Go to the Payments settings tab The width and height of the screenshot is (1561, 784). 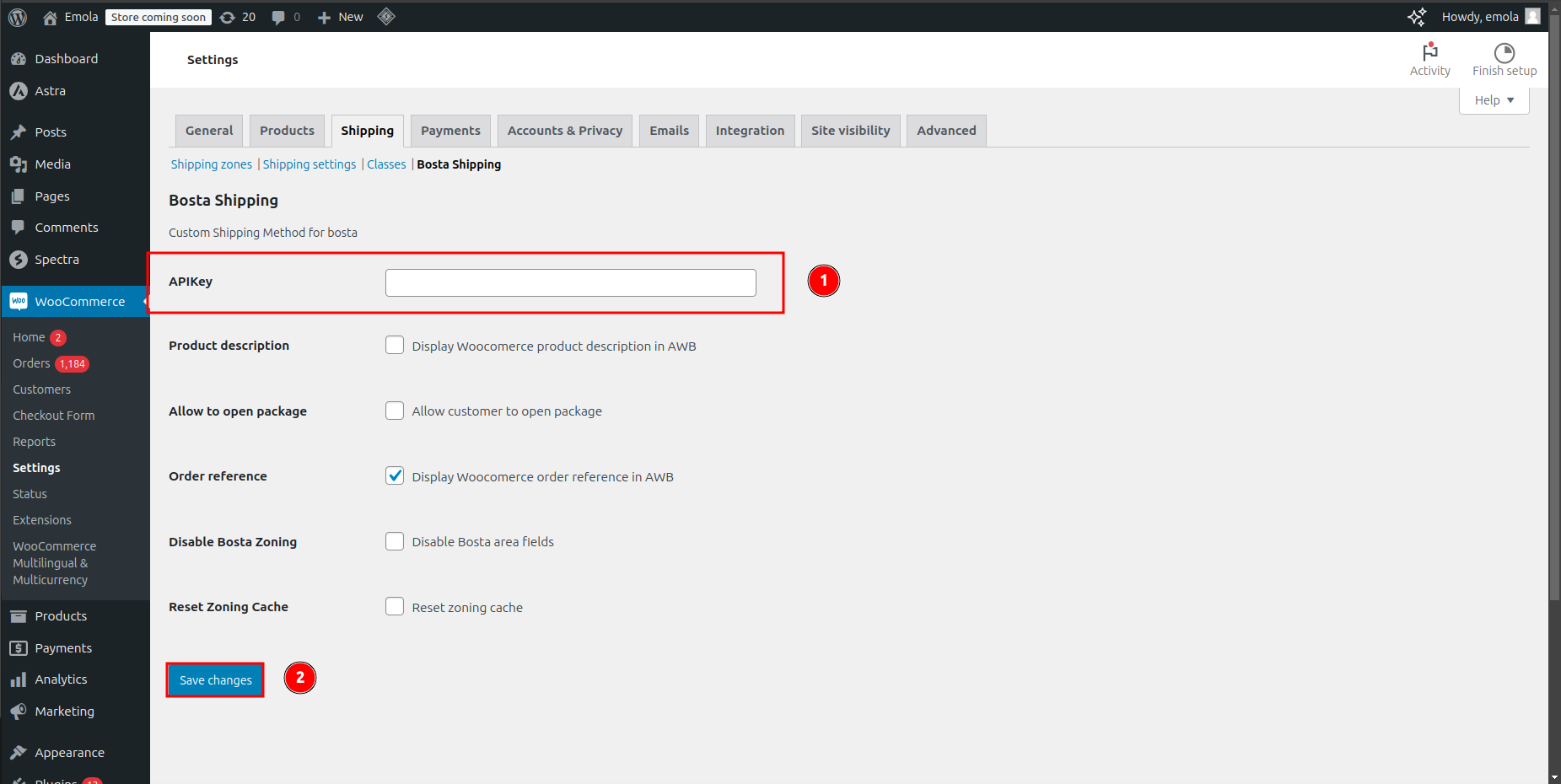tap(450, 131)
